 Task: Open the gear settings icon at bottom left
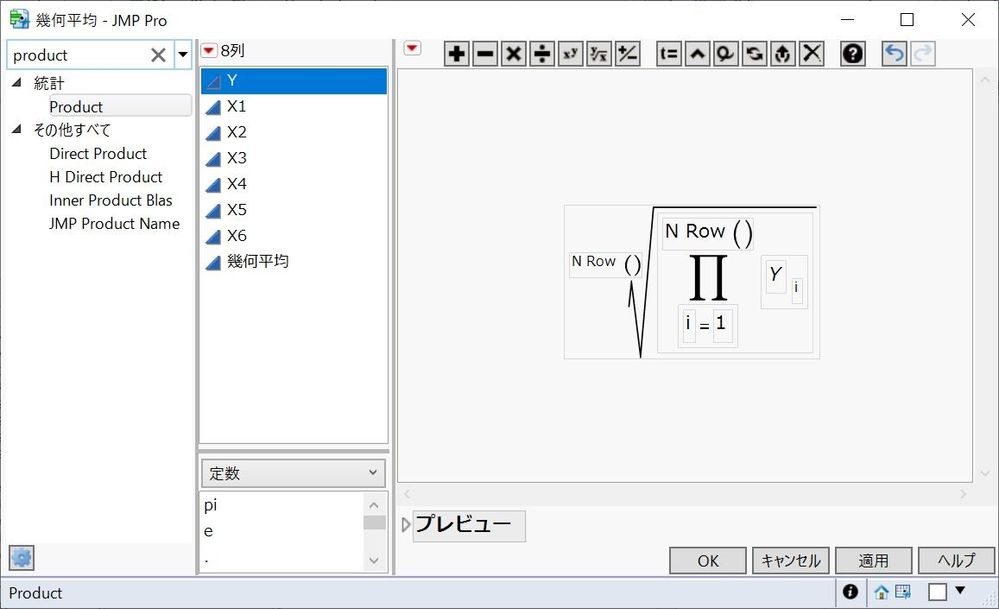(x=22, y=559)
